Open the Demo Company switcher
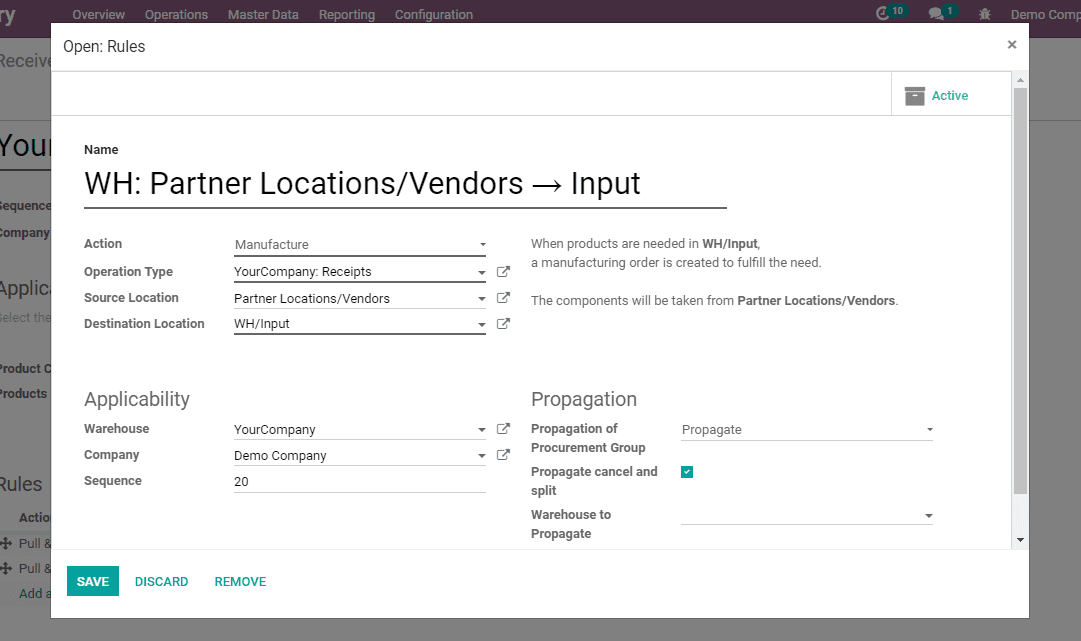 [x=1045, y=14]
